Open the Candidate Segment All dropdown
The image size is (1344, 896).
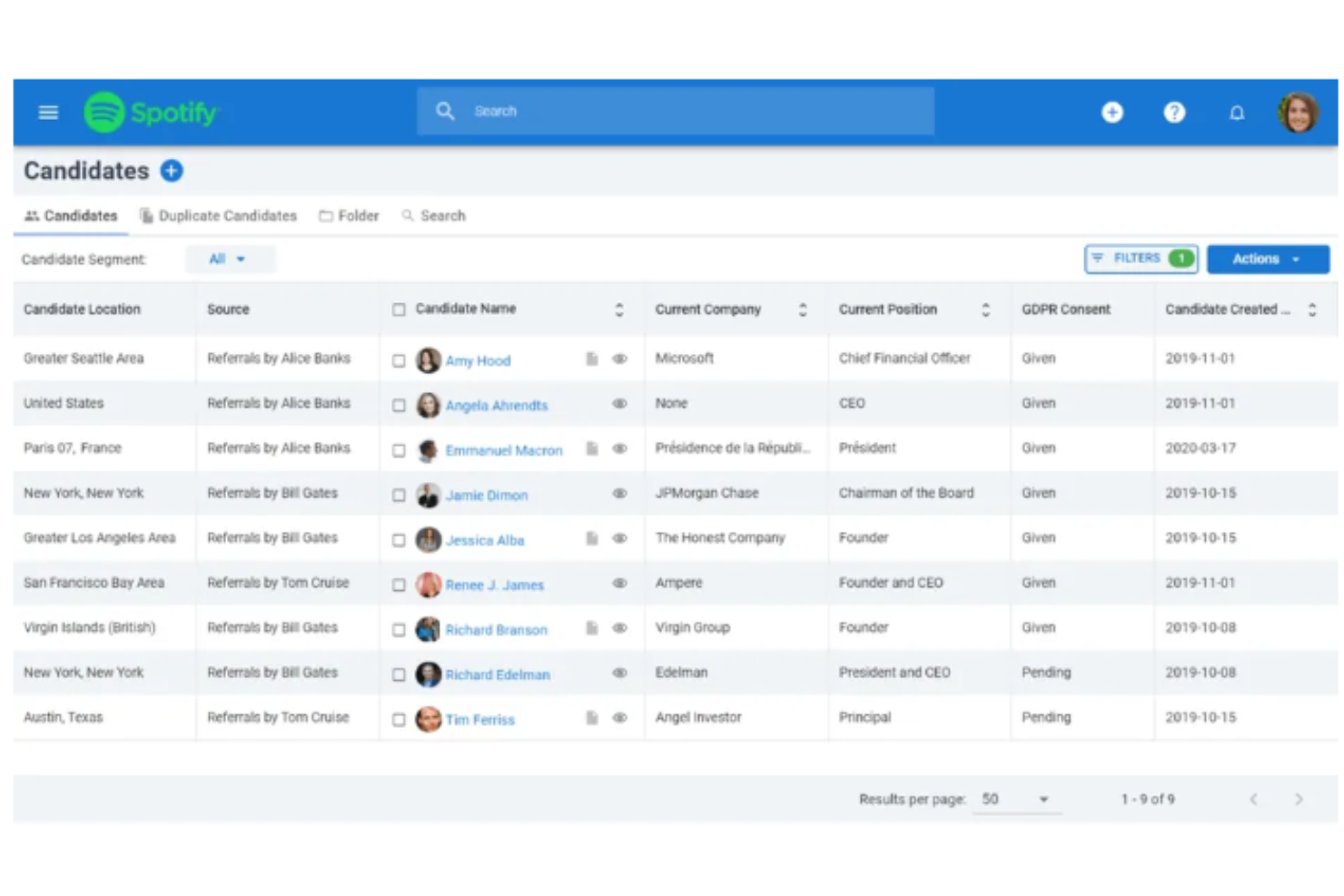229,260
